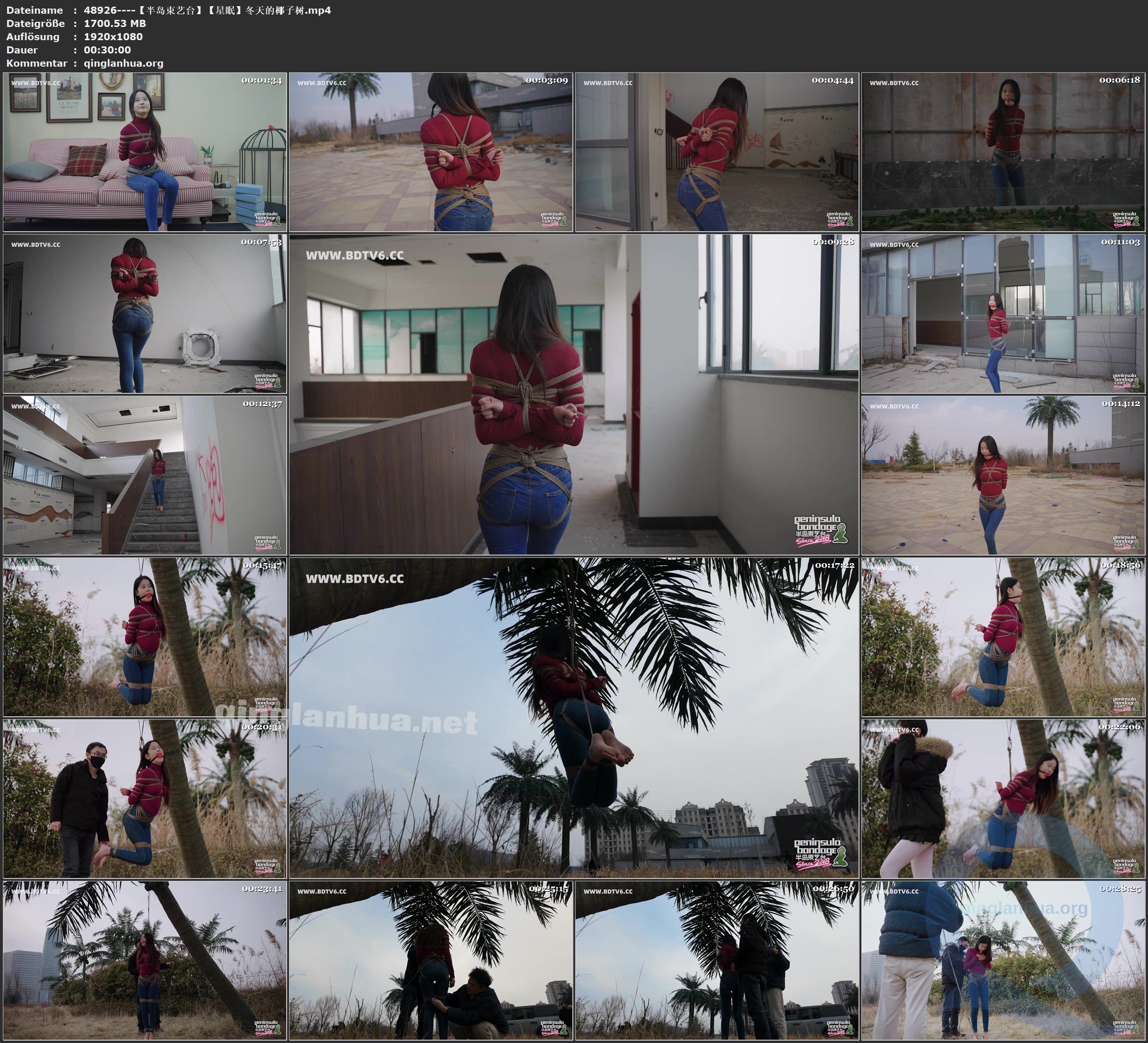
Task: Open the thumbnail at 00:07:53
Action: click(145, 313)
